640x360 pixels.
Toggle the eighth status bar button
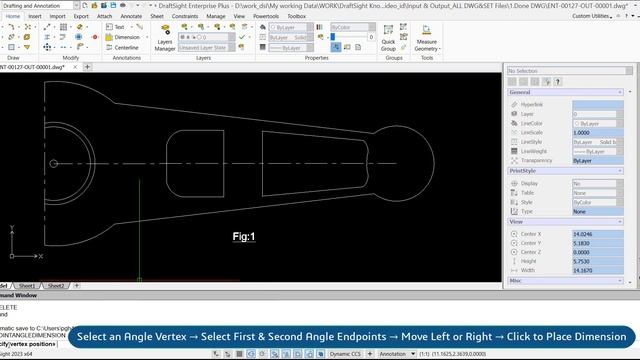[x=298, y=354]
